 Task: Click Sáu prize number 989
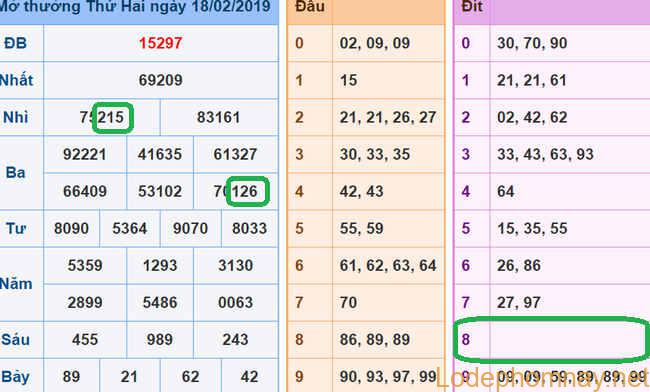click(160, 339)
